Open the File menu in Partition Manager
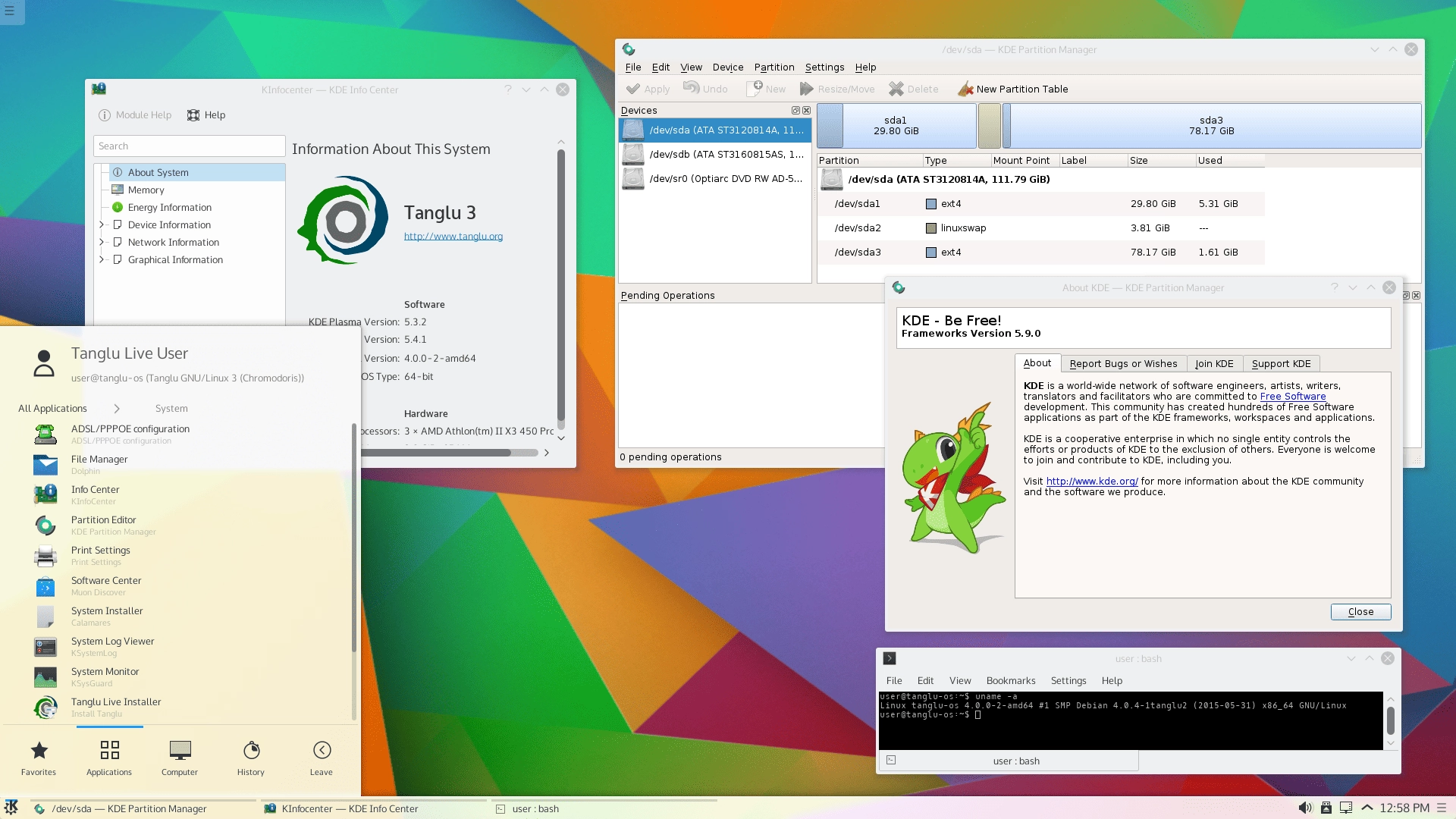Image resolution: width=1456 pixels, height=819 pixels. pos(633,67)
